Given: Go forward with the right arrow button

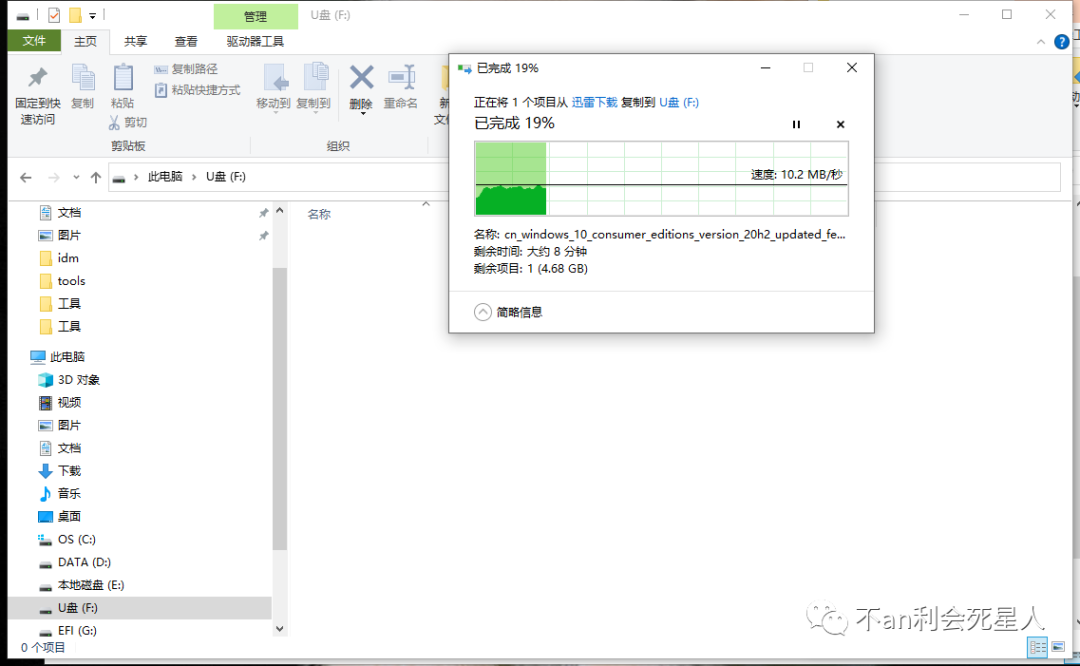Looking at the screenshot, I should (x=54, y=178).
